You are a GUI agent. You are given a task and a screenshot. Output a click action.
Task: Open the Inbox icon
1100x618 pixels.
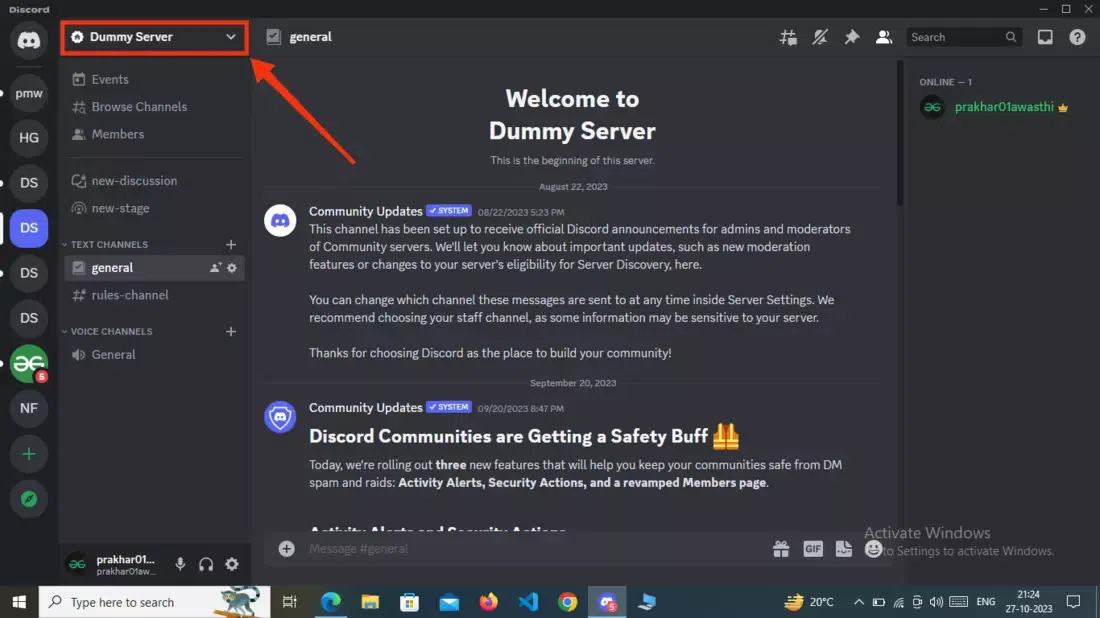(x=1045, y=37)
